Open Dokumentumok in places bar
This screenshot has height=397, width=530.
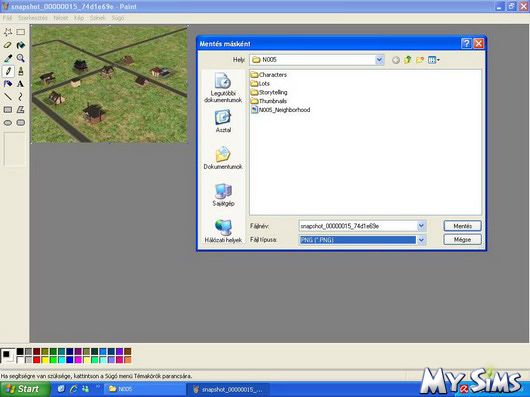pyautogui.click(x=223, y=158)
